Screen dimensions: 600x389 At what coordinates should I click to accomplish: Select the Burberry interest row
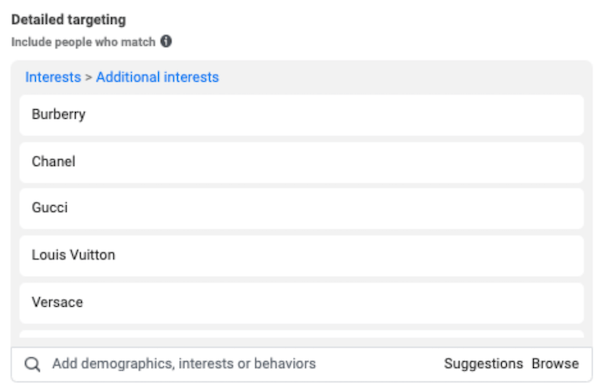tap(302, 115)
